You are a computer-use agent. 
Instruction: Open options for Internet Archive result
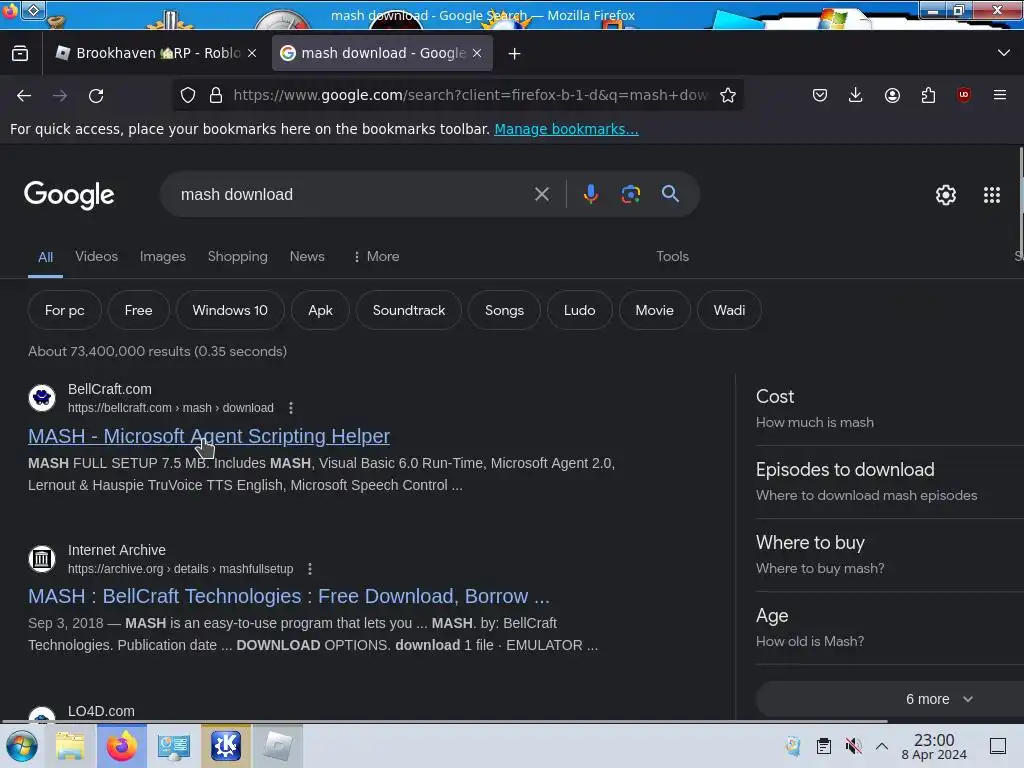[x=310, y=569]
